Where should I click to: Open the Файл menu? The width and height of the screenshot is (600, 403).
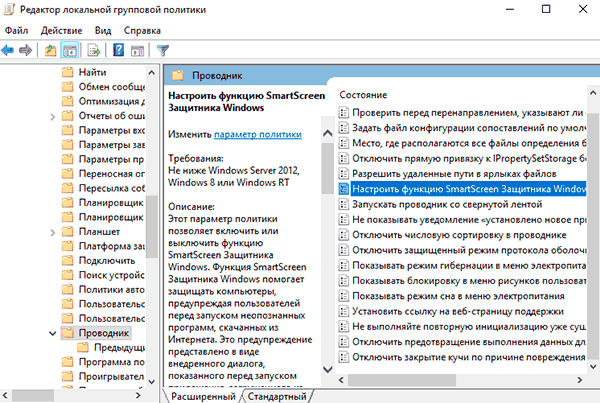[16, 31]
